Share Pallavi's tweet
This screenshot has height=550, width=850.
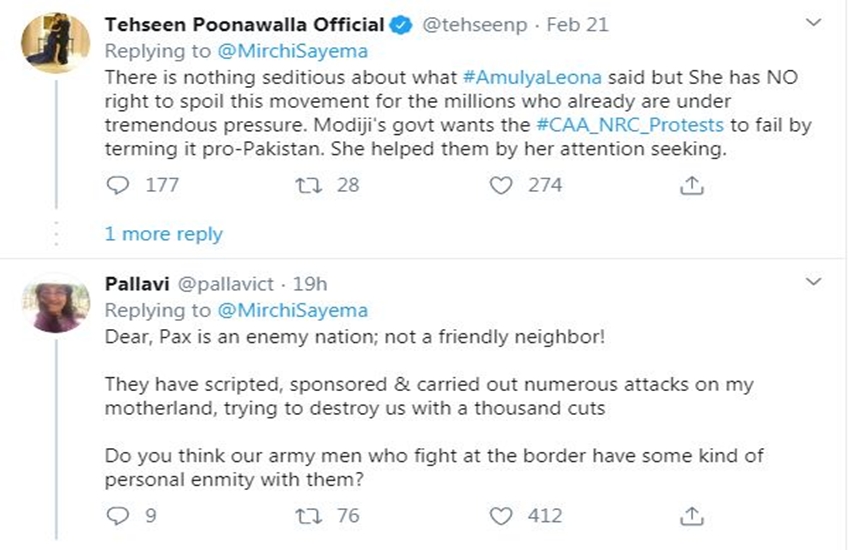point(690,517)
